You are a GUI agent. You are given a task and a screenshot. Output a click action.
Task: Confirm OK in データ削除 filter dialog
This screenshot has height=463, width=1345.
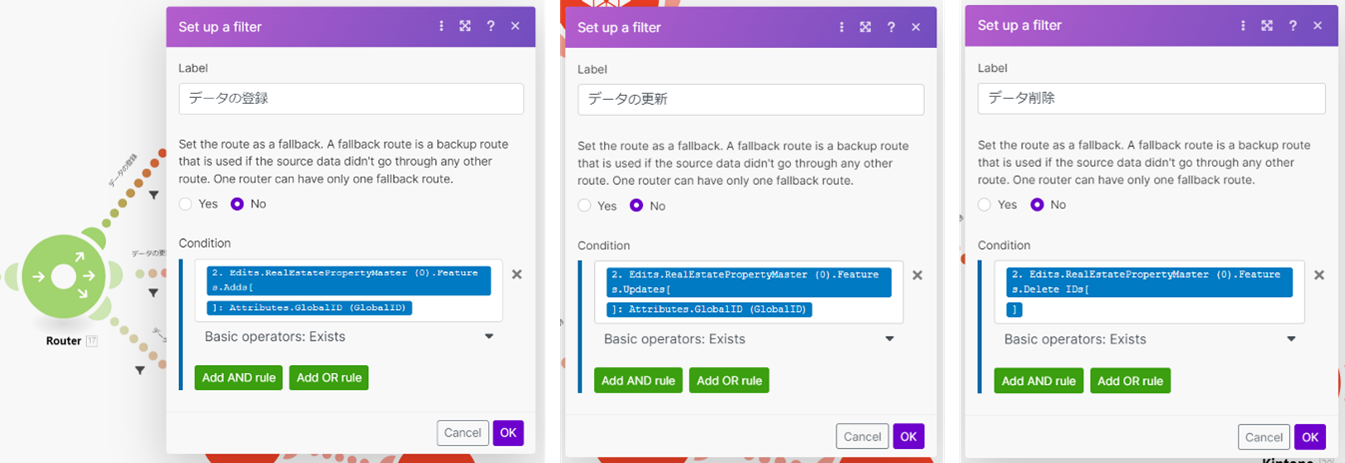[x=1310, y=437]
